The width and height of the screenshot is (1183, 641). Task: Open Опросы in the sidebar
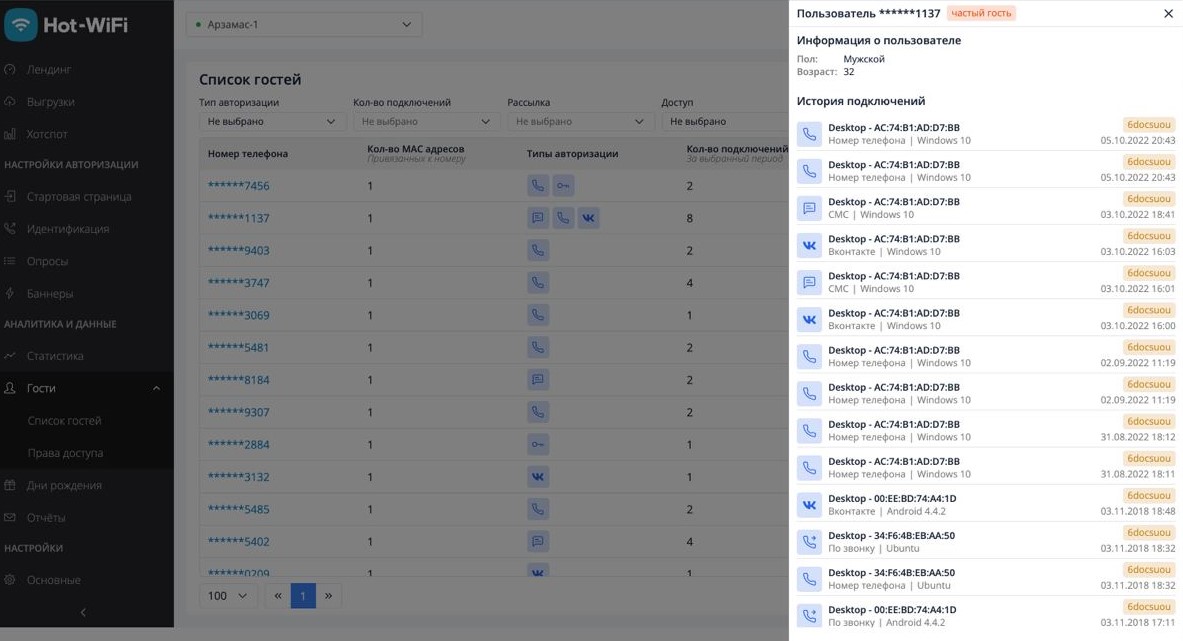point(48,262)
